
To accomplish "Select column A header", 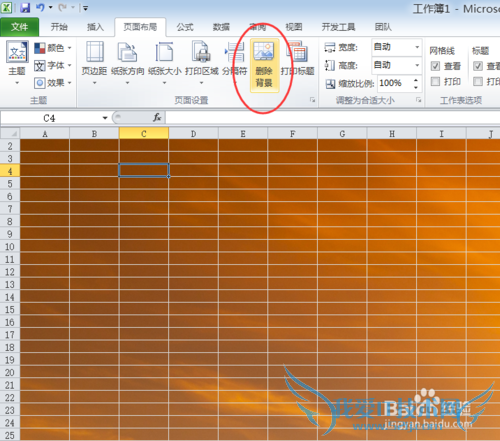I will tap(45, 134).
